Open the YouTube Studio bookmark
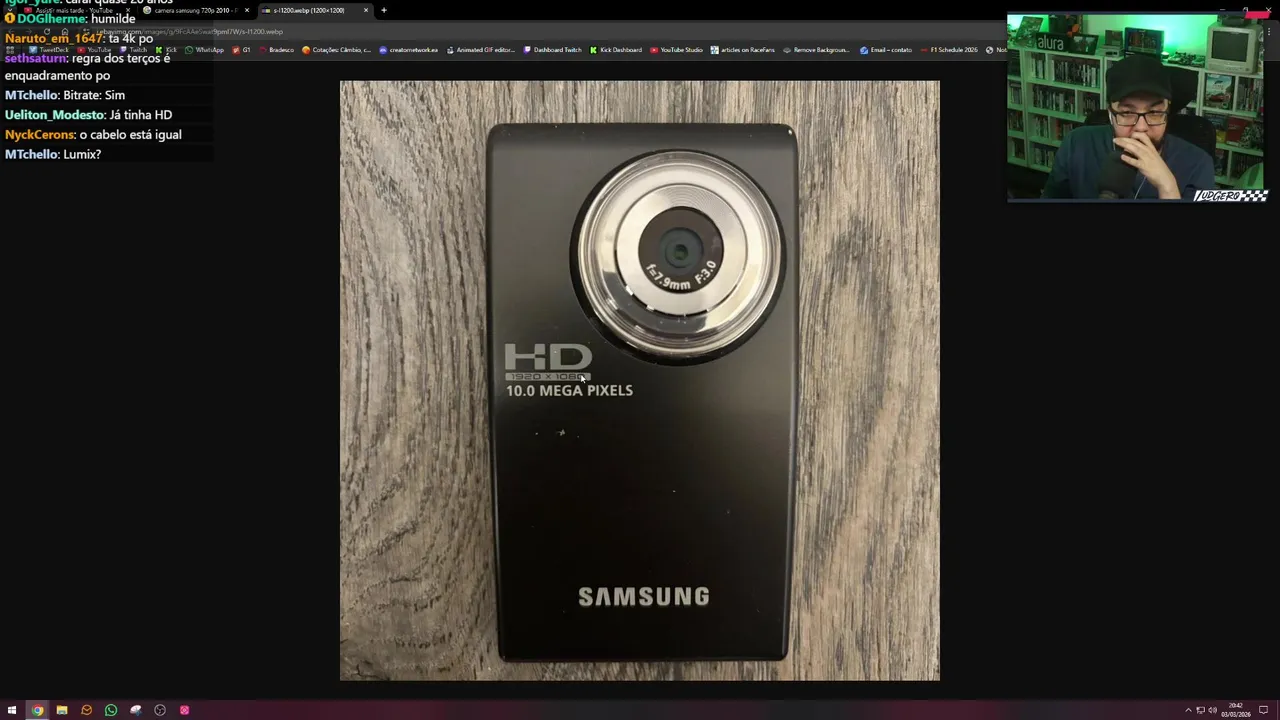Screen dimensions: 1280x720 click(x=677, y=50)
